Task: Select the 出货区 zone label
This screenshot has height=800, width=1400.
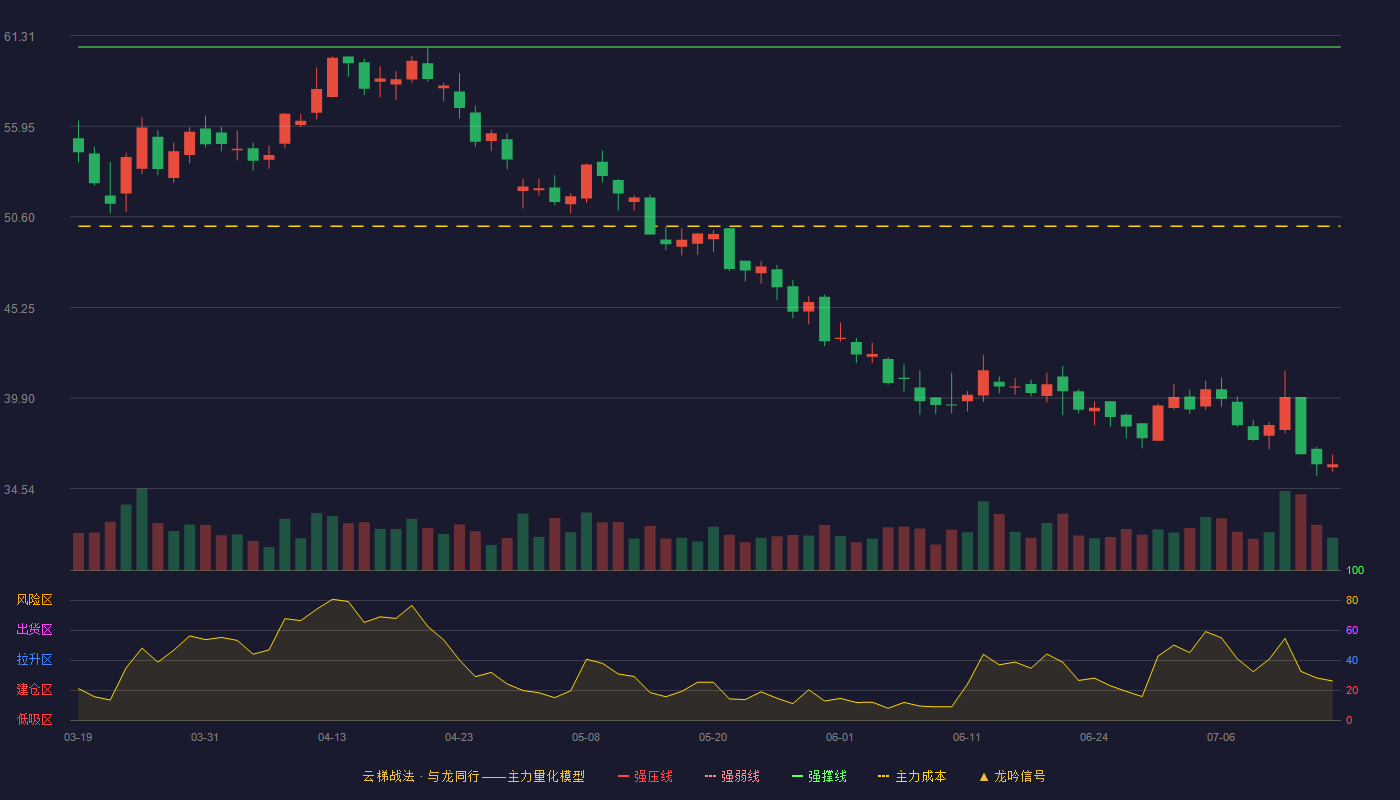Action: (x=34, y=630)
